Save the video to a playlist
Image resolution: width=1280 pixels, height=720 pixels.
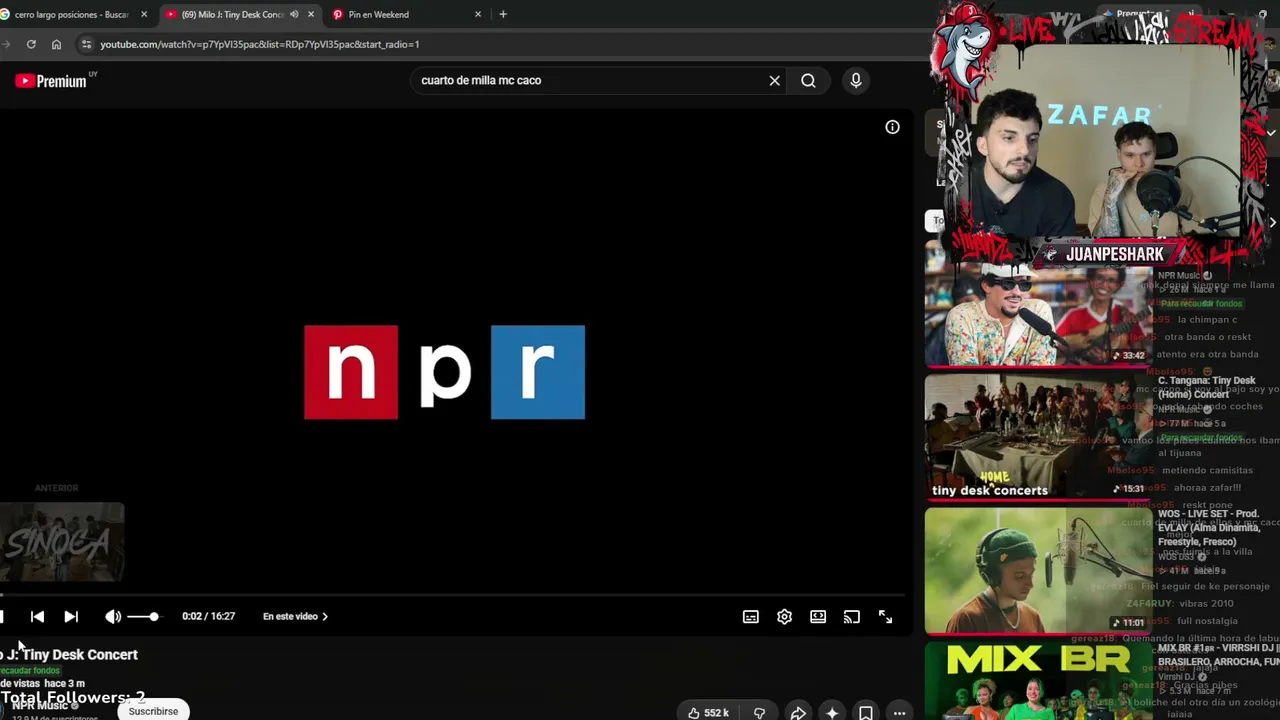[866, 713]
